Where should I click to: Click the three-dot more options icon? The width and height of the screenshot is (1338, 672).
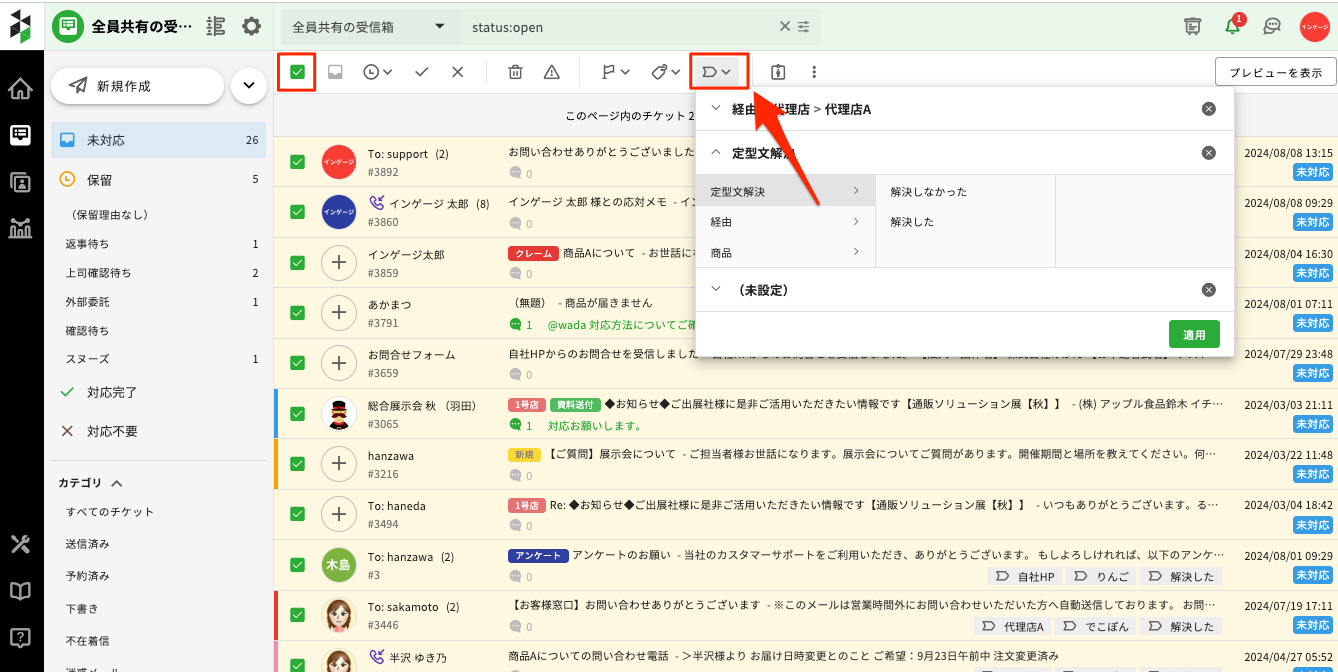click(x=814, y=72)
